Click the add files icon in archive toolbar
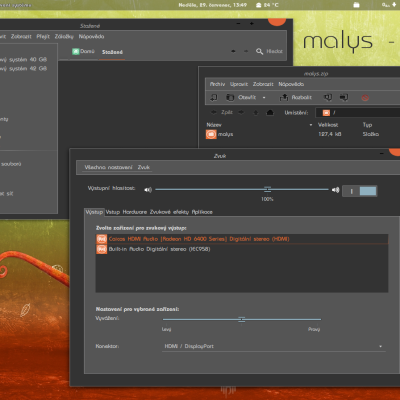 click(x=328, y=97)
